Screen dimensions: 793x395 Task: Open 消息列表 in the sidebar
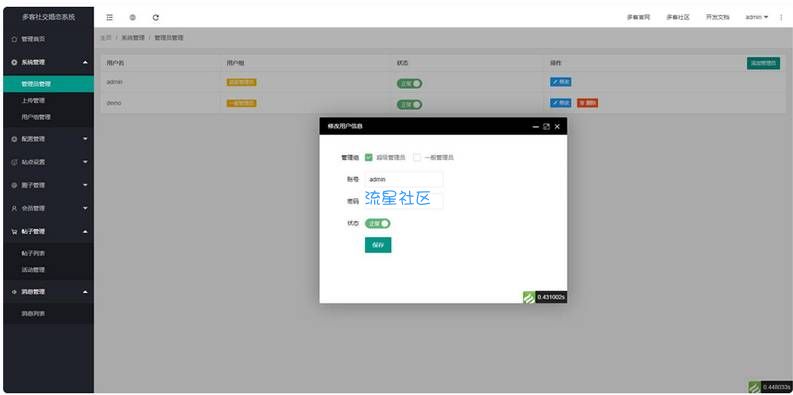pos(49,314)
